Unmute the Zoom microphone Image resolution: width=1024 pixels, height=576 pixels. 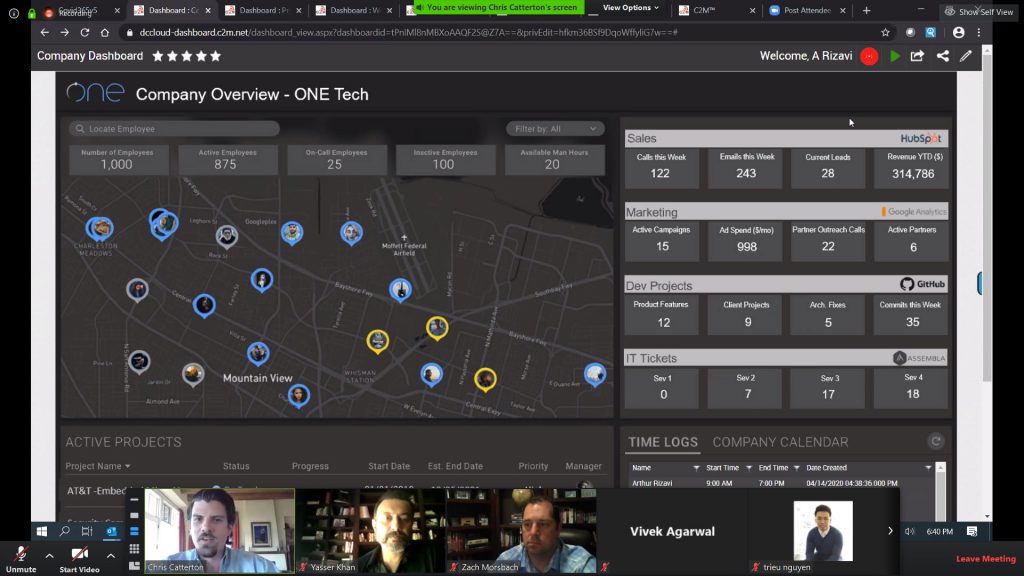(21, 559)
